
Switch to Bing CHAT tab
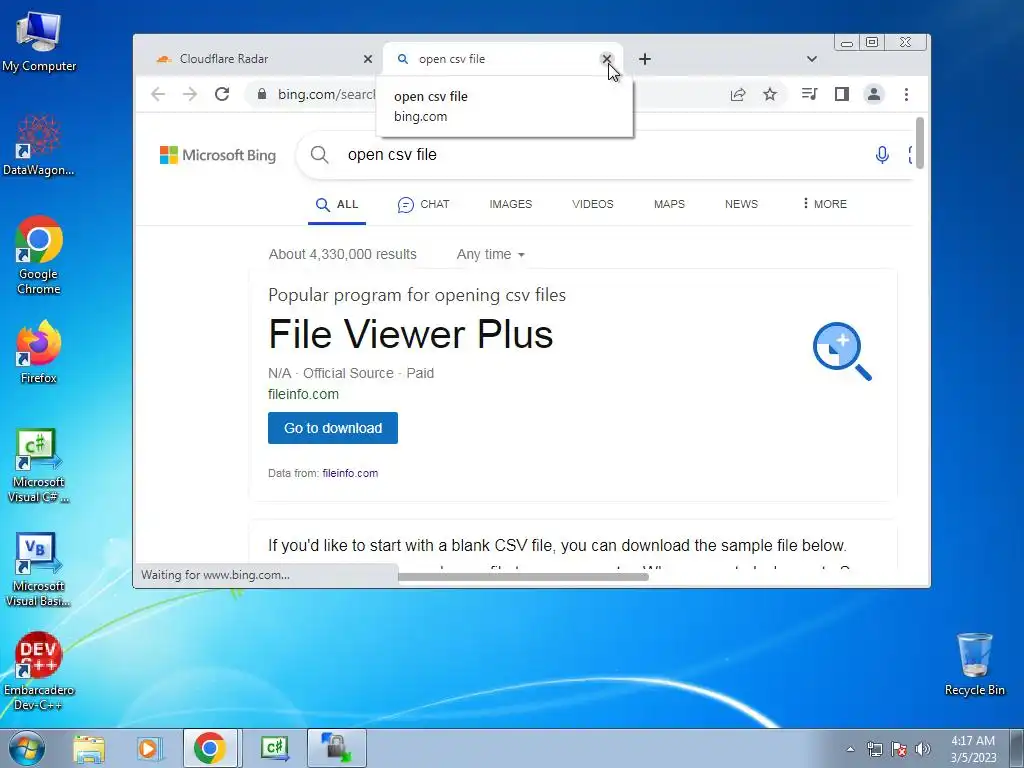point(423,204)
